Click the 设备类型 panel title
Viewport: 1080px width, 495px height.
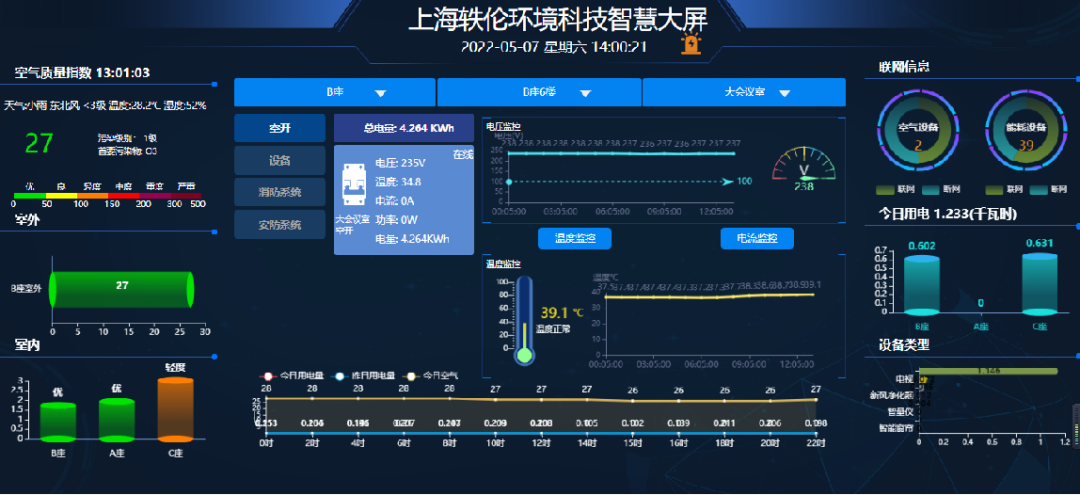pyautogui.click(x=904, y=345)
